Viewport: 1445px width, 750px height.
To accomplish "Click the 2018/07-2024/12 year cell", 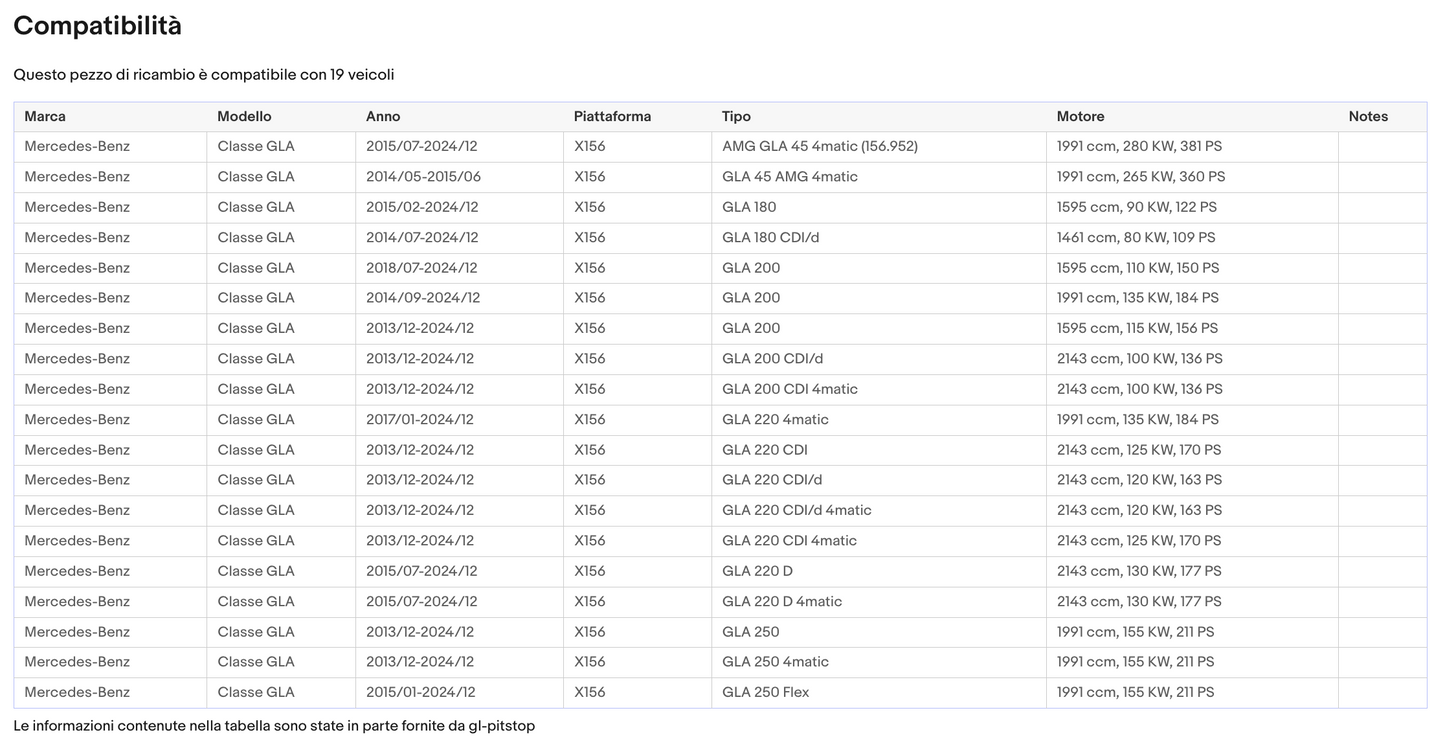I will point(421,268).
